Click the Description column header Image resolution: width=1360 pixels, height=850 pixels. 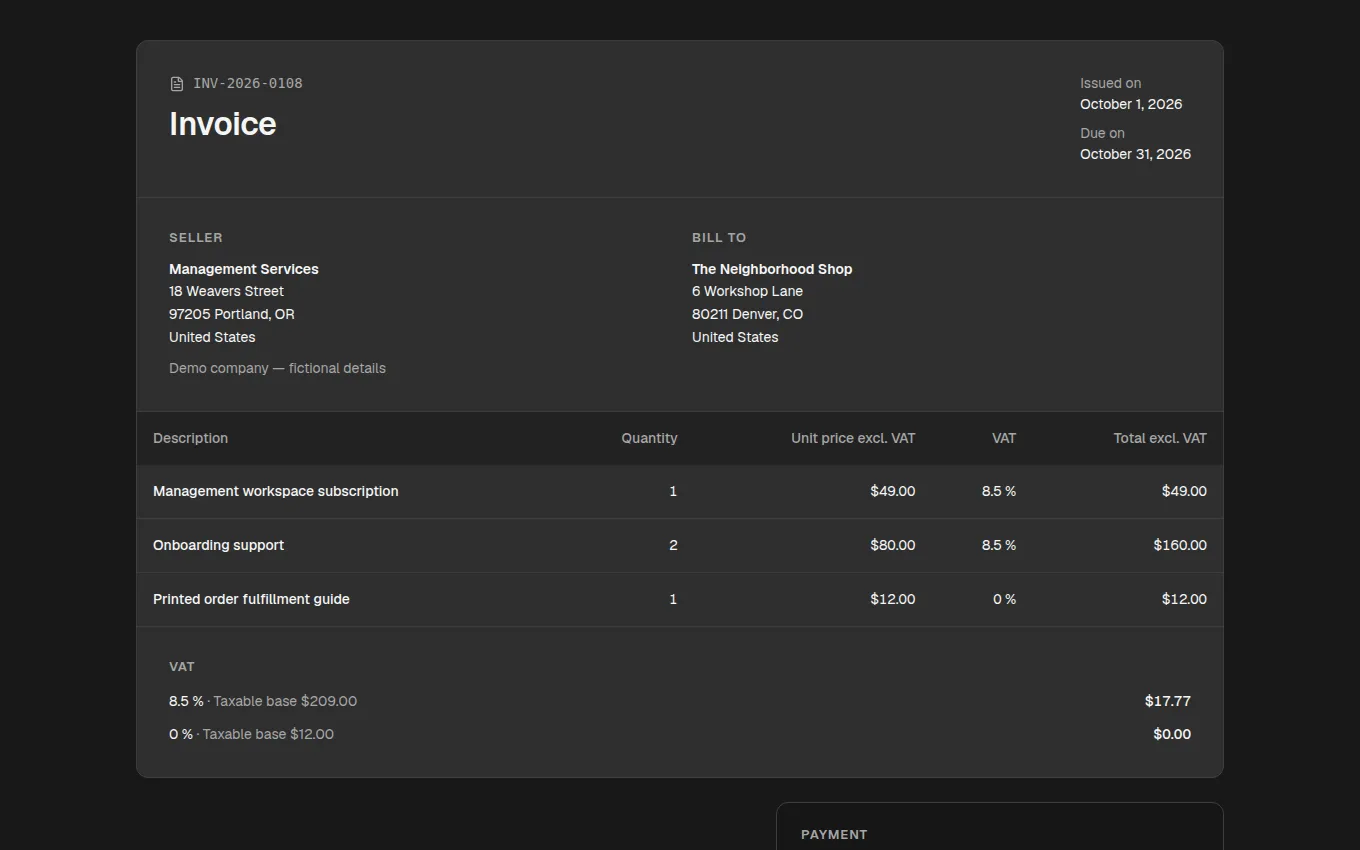190,438
